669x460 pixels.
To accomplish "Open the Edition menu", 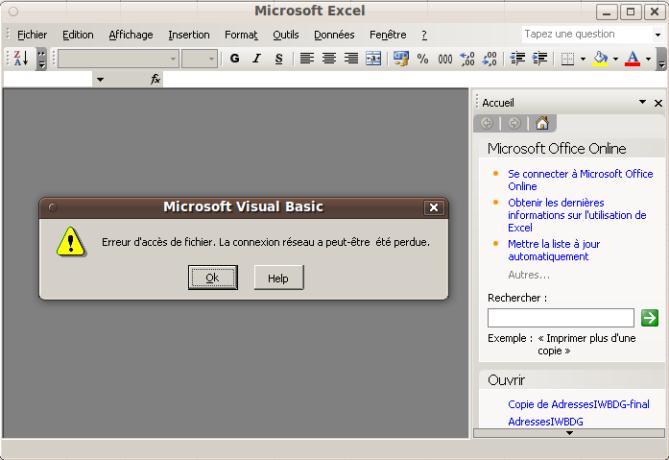I will pos(78,35).
